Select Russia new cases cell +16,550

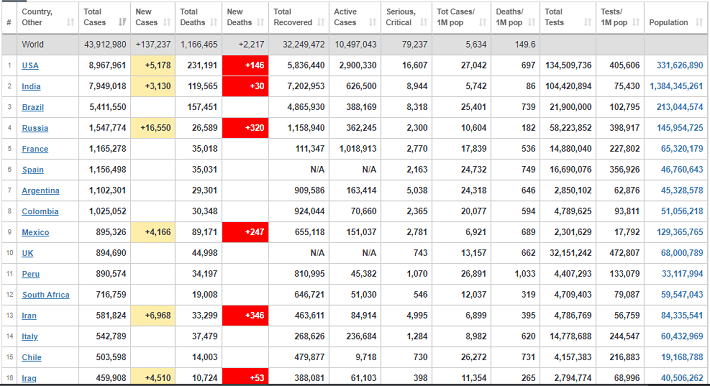[x=153, y=128]
